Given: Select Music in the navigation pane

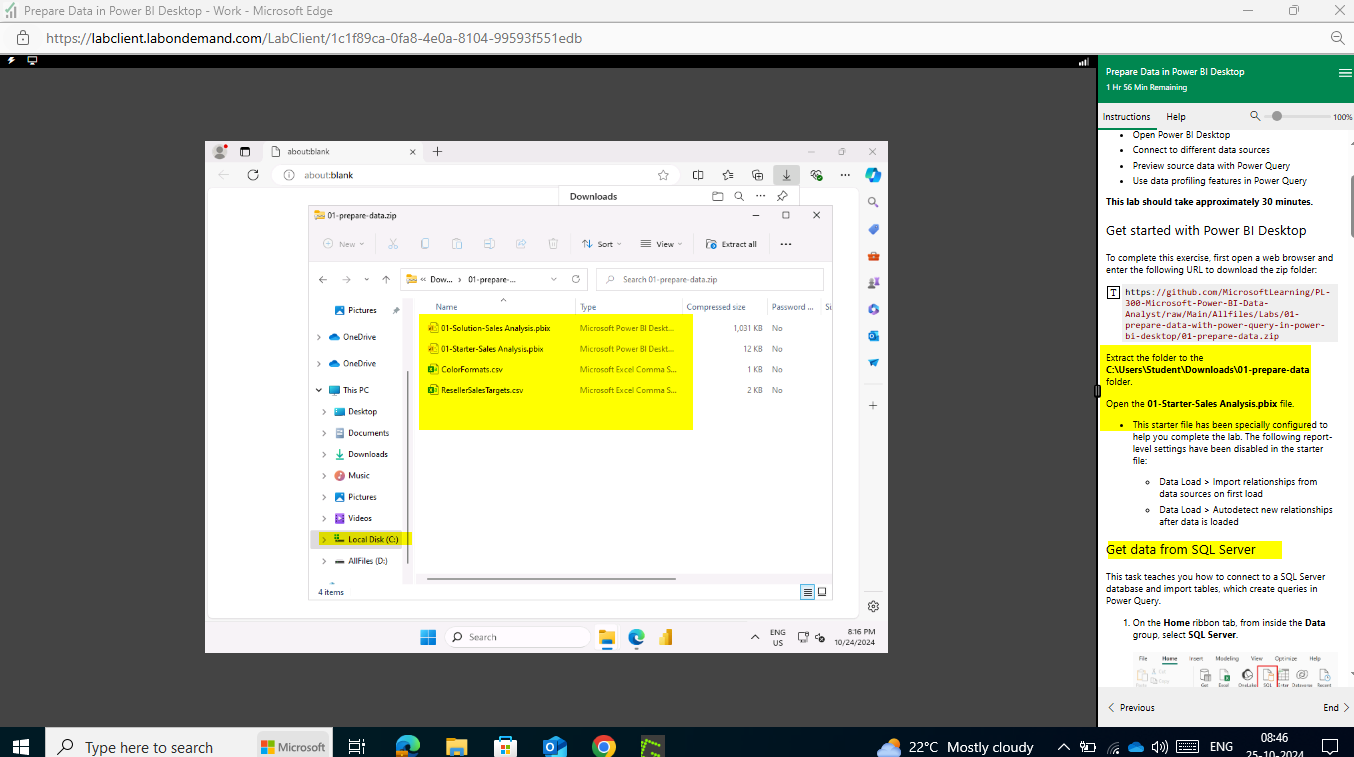Looking at the screenshot, I should point(358,475).
